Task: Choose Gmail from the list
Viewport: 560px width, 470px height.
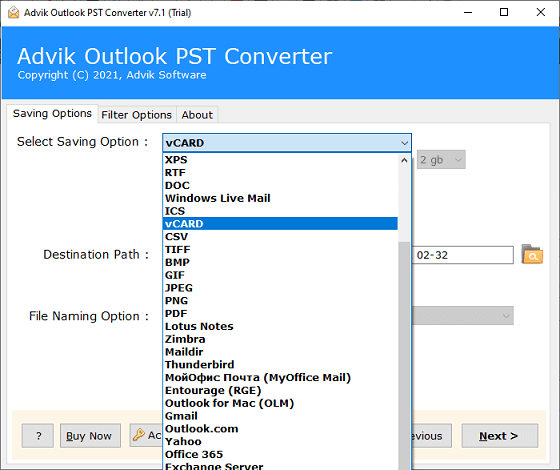Action: (280, 416)
